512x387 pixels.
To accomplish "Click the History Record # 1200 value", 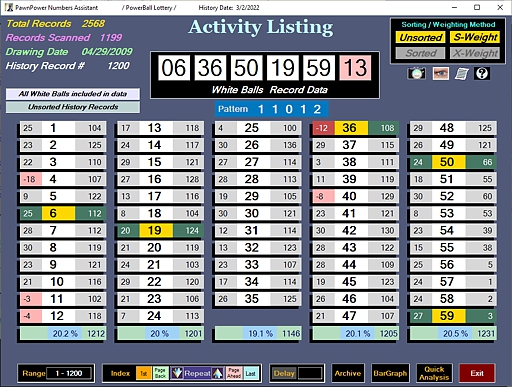I will pyautogui.click(x=118, y=66).
